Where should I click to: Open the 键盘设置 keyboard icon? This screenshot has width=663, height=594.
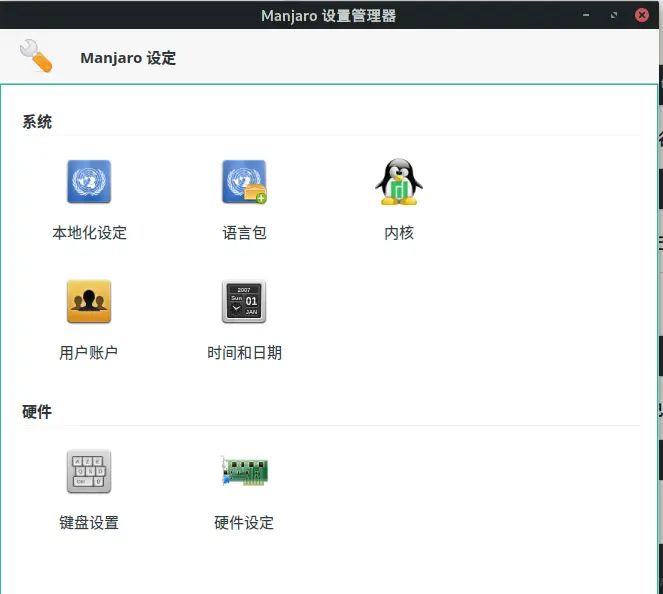pos(89,471)
